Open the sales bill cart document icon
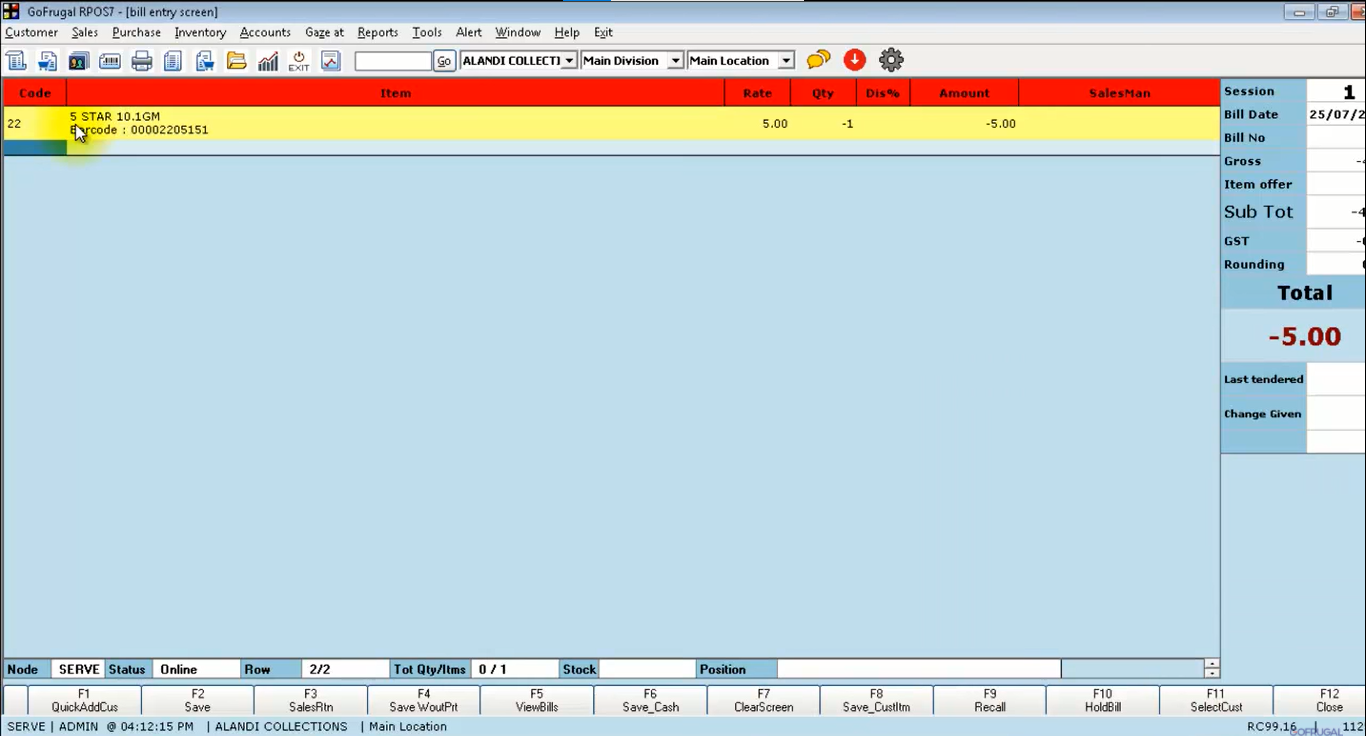Screen dimensions: 1366x736 (x=47, y=61)
